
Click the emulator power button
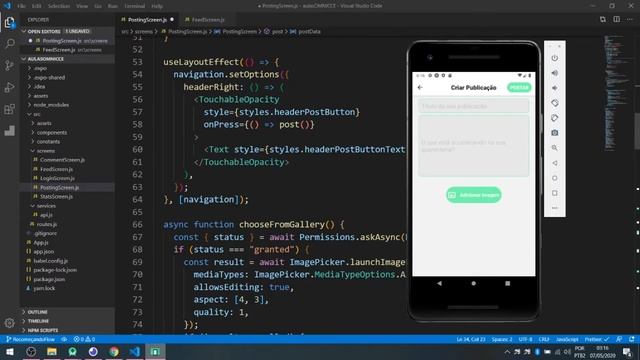[x=554, y=58]
